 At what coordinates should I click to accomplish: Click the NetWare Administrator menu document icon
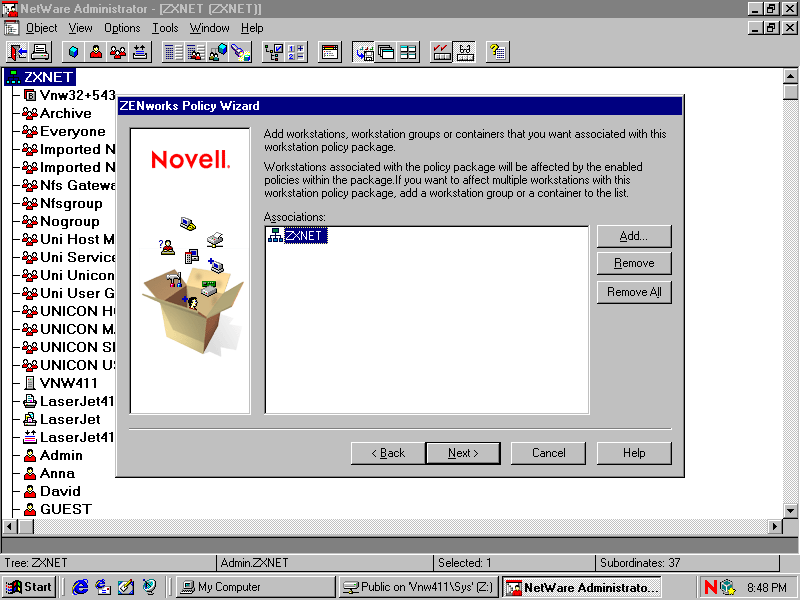tap(11, 28)
